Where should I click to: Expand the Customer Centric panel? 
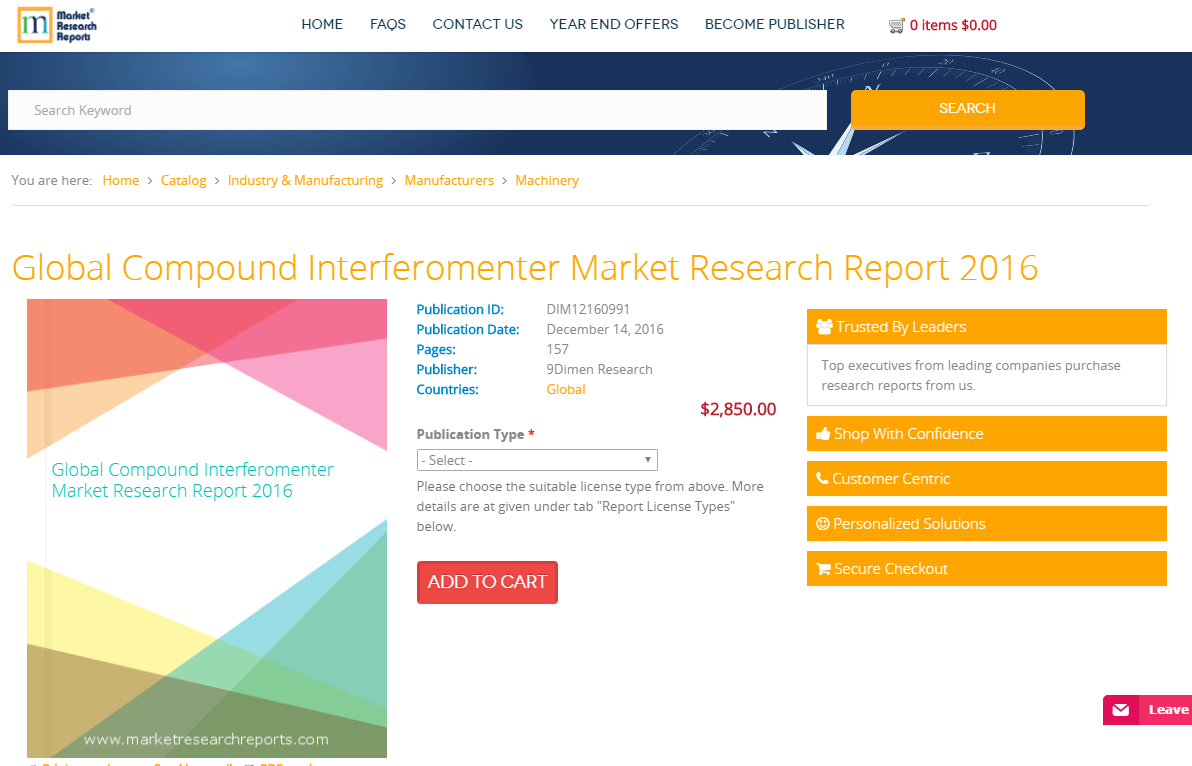[x=986, y=479]
